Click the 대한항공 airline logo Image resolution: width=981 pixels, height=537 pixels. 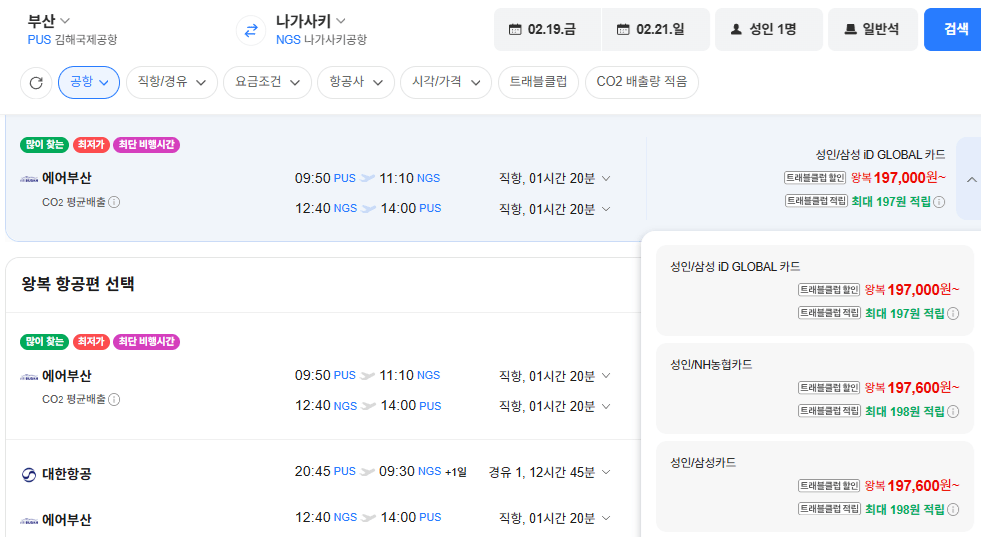point(29,474)
